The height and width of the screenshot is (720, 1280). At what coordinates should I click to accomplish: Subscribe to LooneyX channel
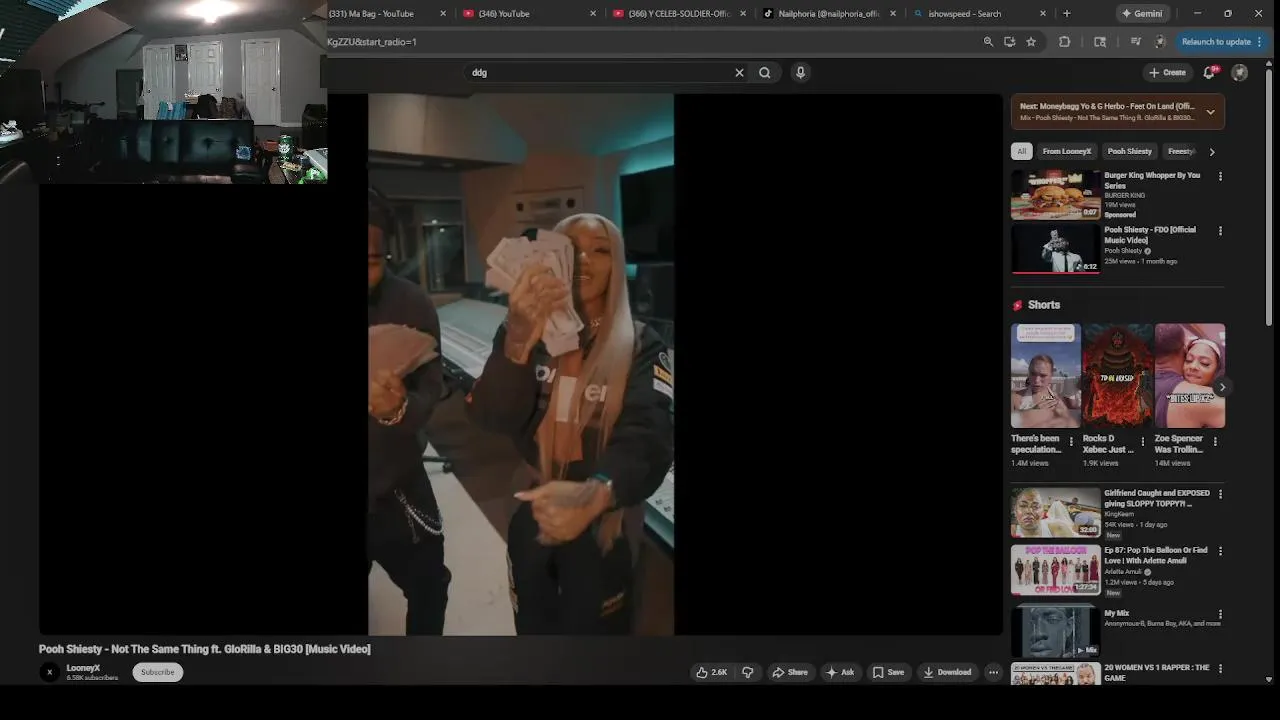(x=157, y=672)
